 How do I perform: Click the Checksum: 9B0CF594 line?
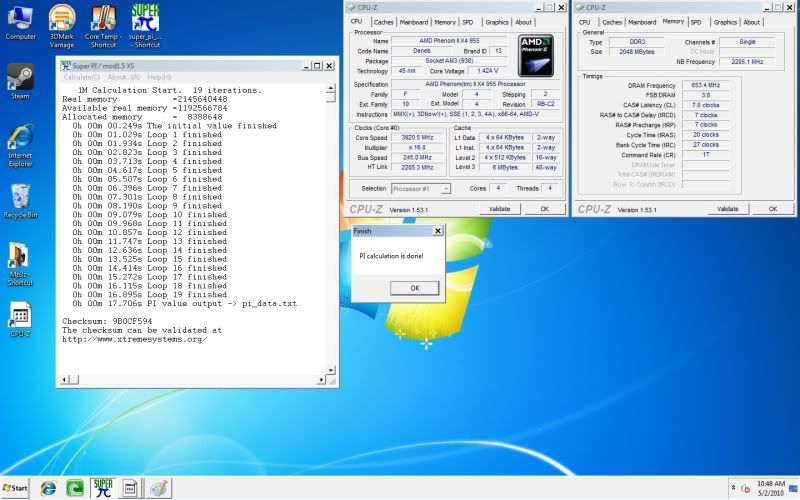[107, 321]
